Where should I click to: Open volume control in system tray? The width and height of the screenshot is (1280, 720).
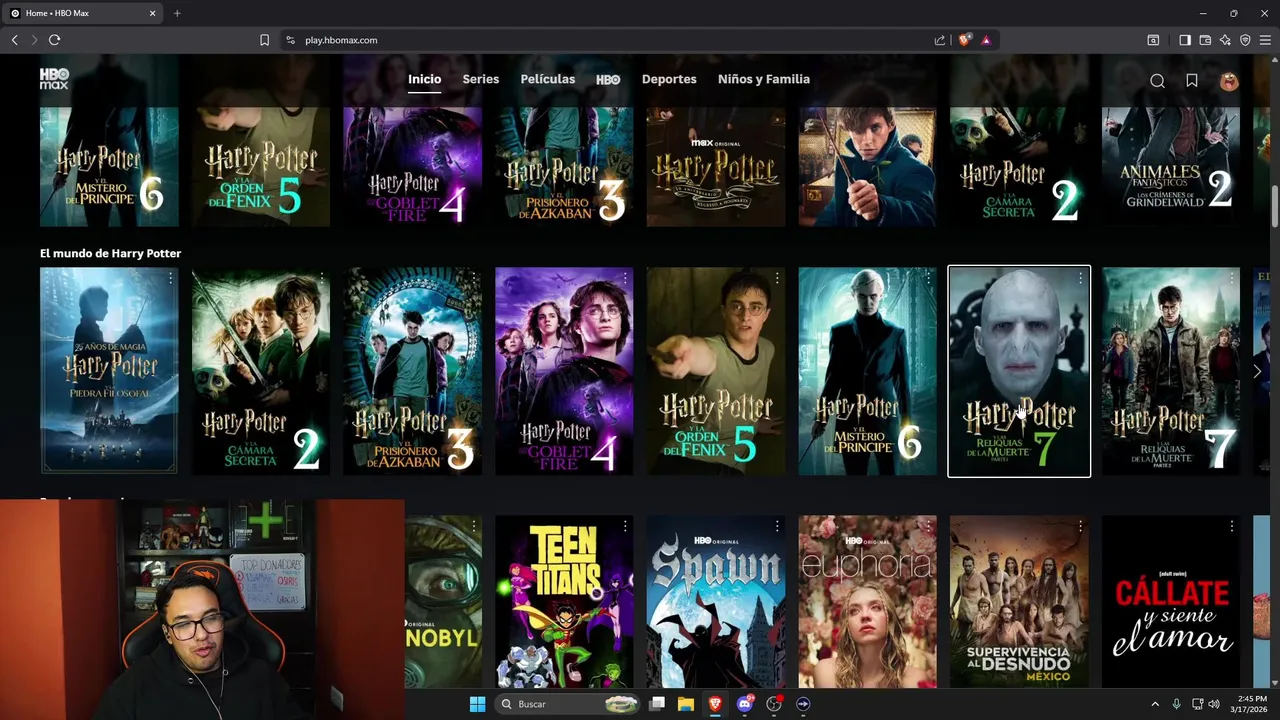click(x=1214, y=704)
